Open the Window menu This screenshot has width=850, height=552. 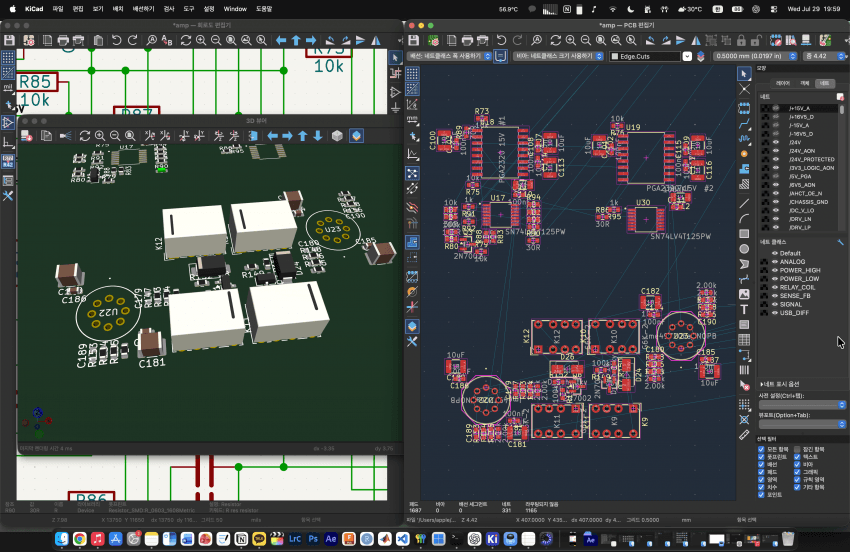[x=235, y=9]
